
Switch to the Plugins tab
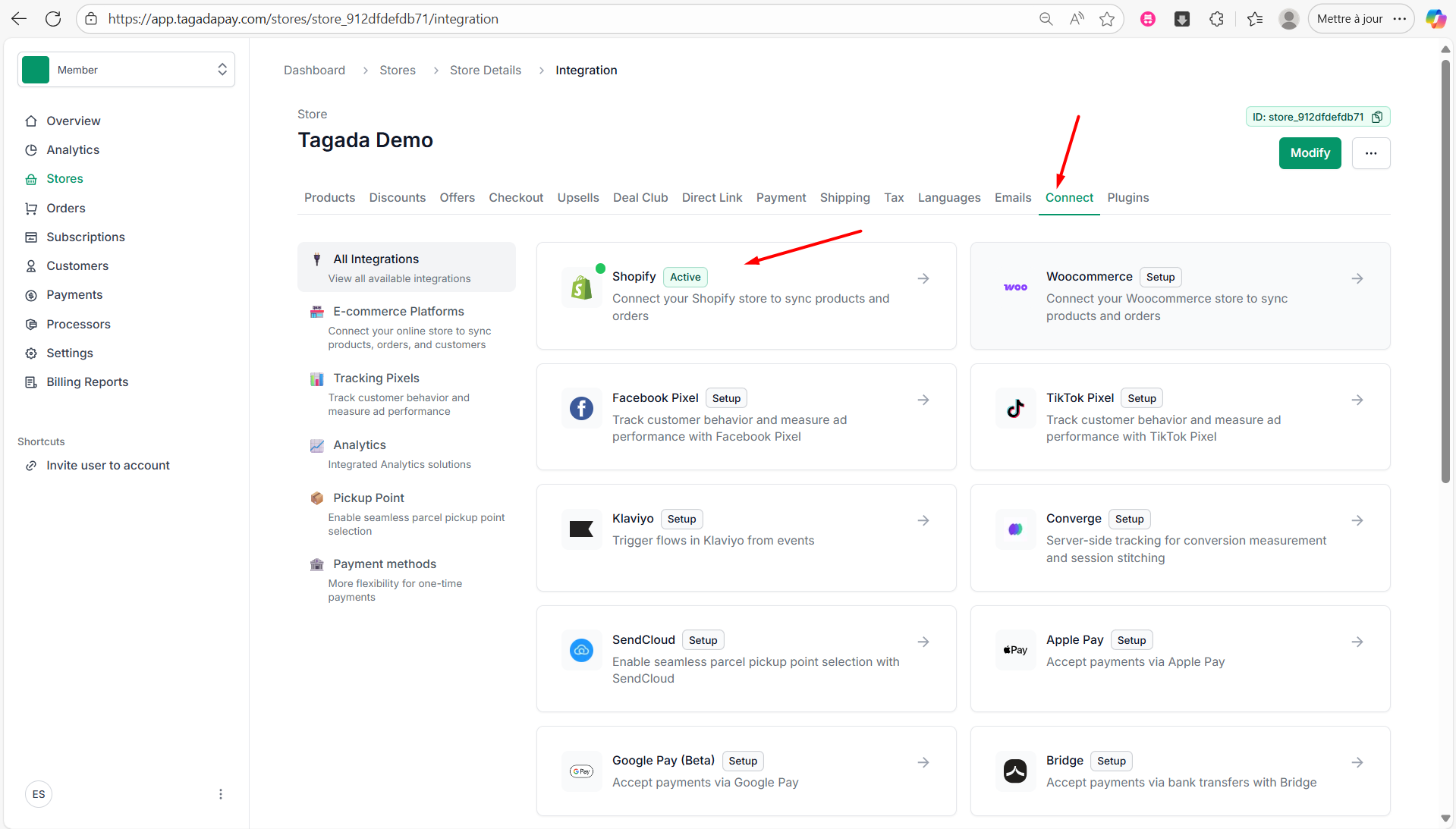1127,197
